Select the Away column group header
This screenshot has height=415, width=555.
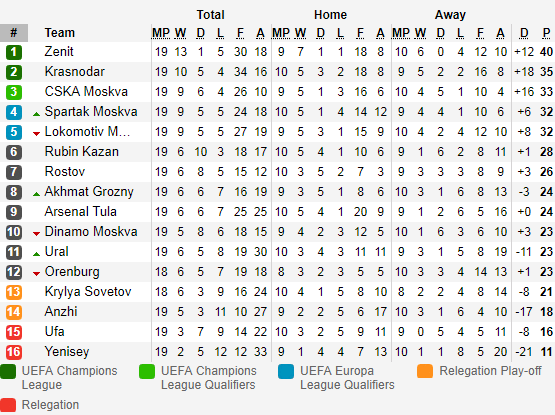pyautogui.click(x=450, y=15)
